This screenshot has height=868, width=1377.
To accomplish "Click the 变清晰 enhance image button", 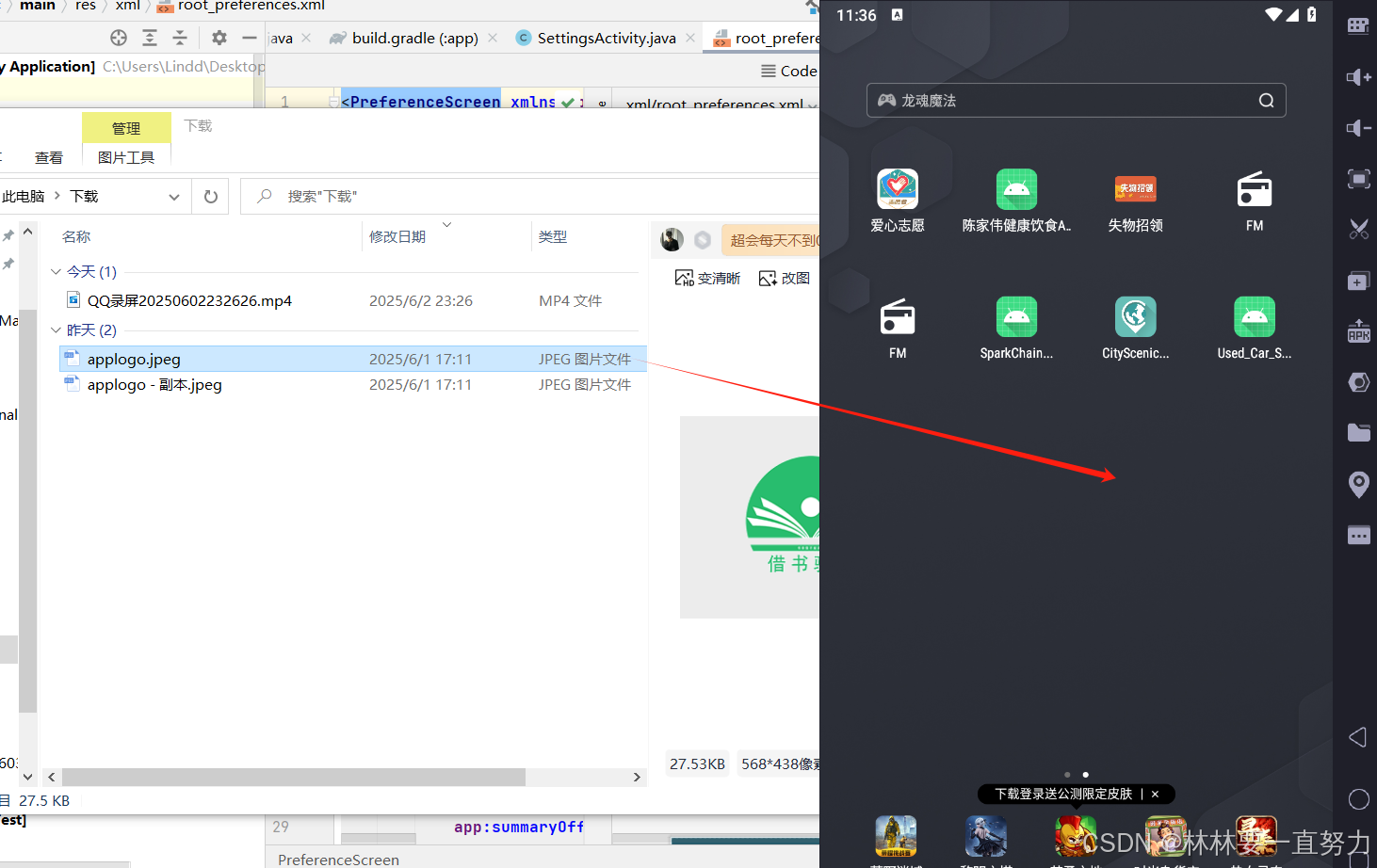I will click(x=707, y=278).
